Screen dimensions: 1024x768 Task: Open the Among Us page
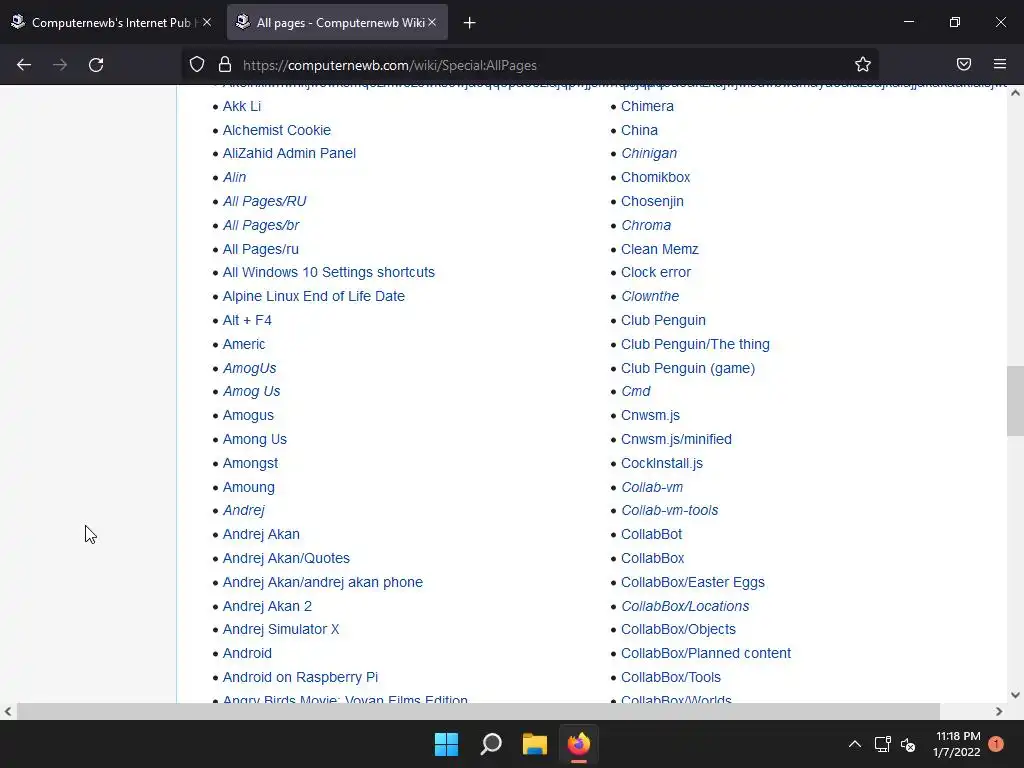tap(255, 440)
